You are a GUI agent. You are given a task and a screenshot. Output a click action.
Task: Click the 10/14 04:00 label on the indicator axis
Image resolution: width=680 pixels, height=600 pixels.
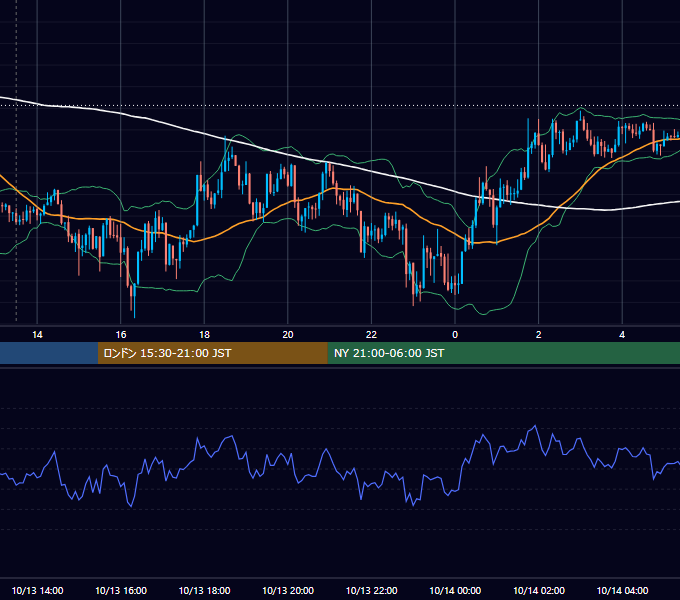pos(622,590)
